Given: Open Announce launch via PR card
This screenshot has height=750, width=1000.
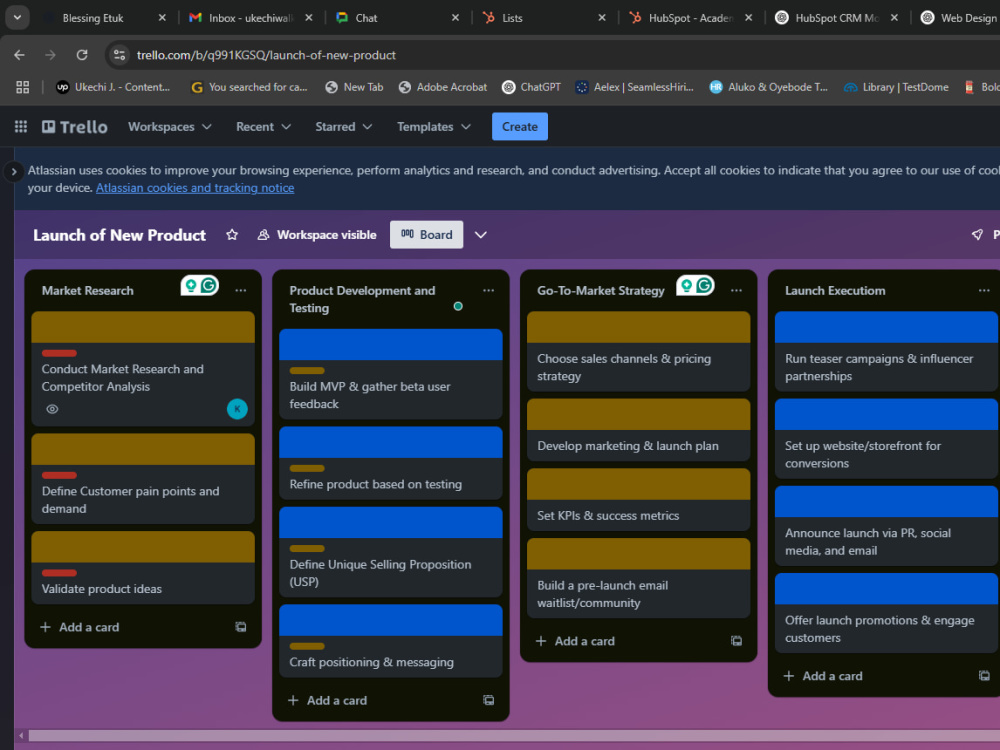Looking at the screenshot, I should 886,526.
